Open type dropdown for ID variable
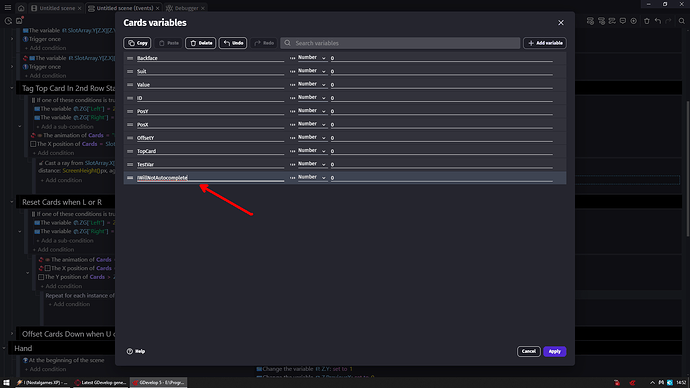The height and width of the screenshot is (388, 690). pos(312,97)
